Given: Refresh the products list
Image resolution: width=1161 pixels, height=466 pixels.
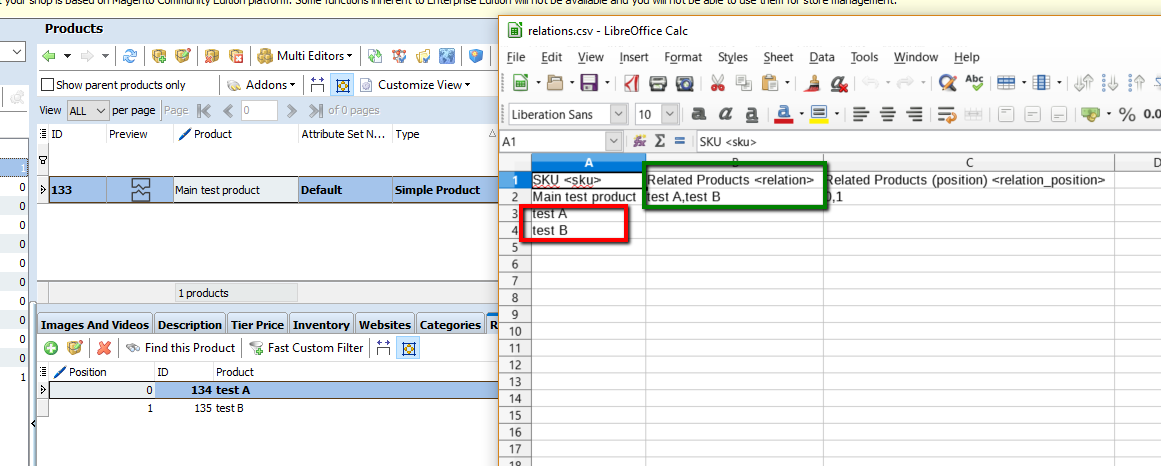Looking at the screenshot, I should [130, 56].
